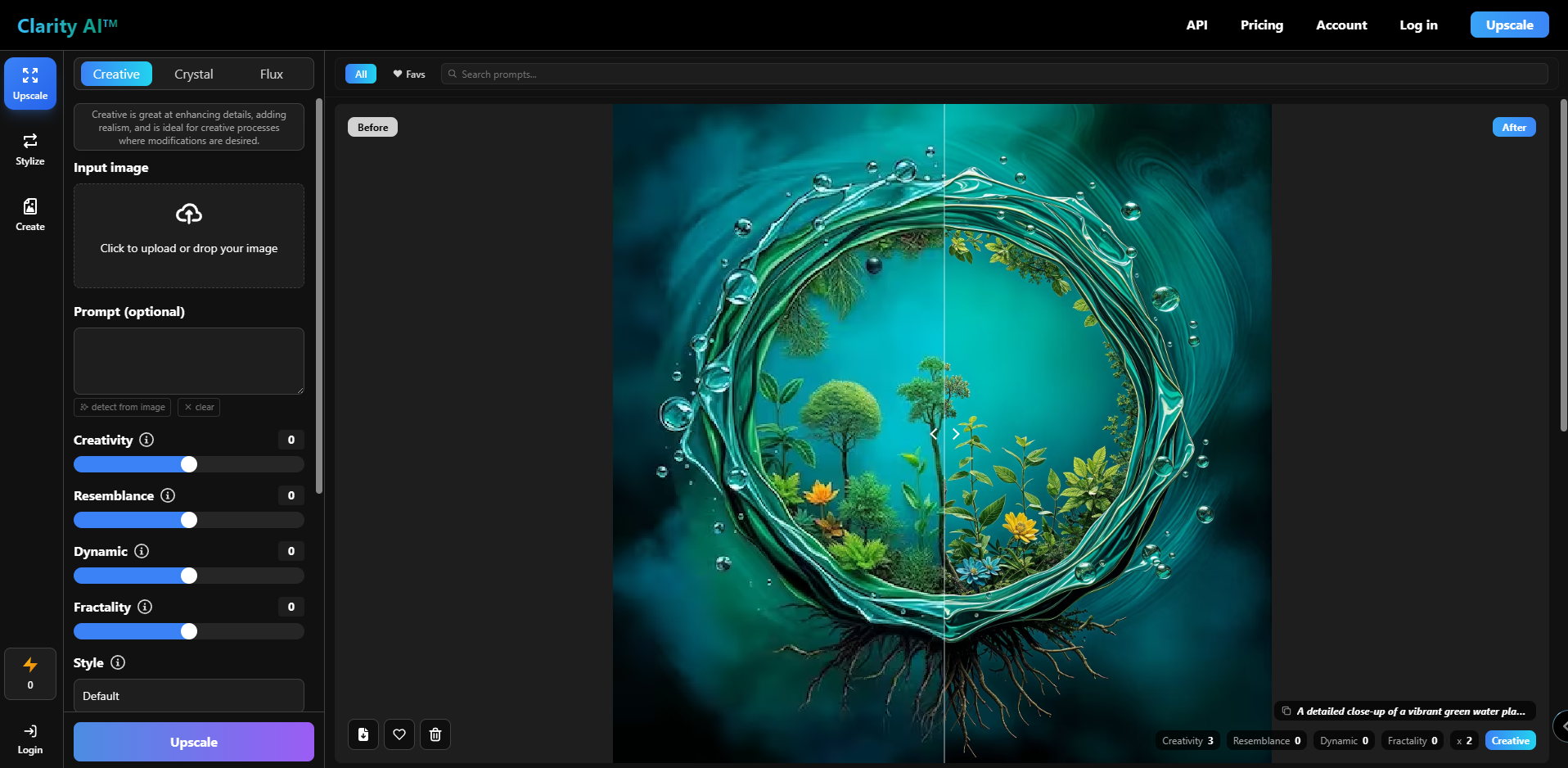Click the Resemblance value box
1568x768 pixels.
pos(291,495)
